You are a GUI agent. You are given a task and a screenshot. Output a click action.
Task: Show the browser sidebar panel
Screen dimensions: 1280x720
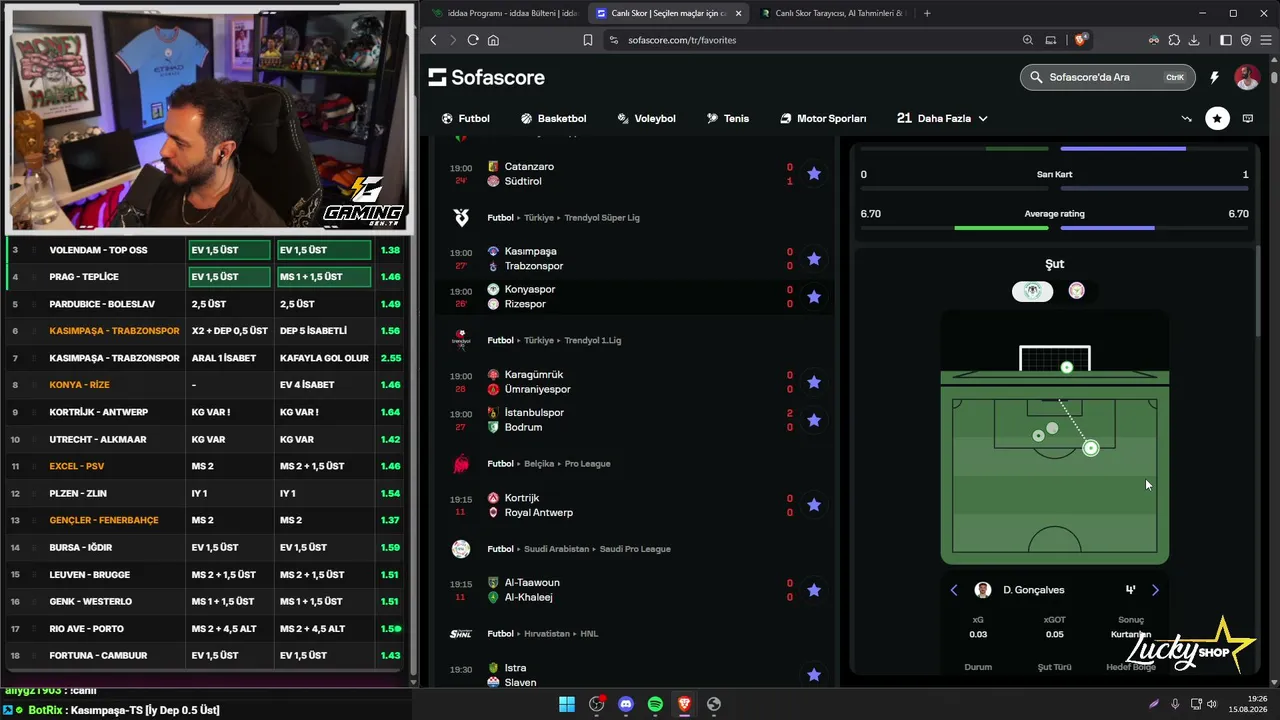tap(1226, 40)
